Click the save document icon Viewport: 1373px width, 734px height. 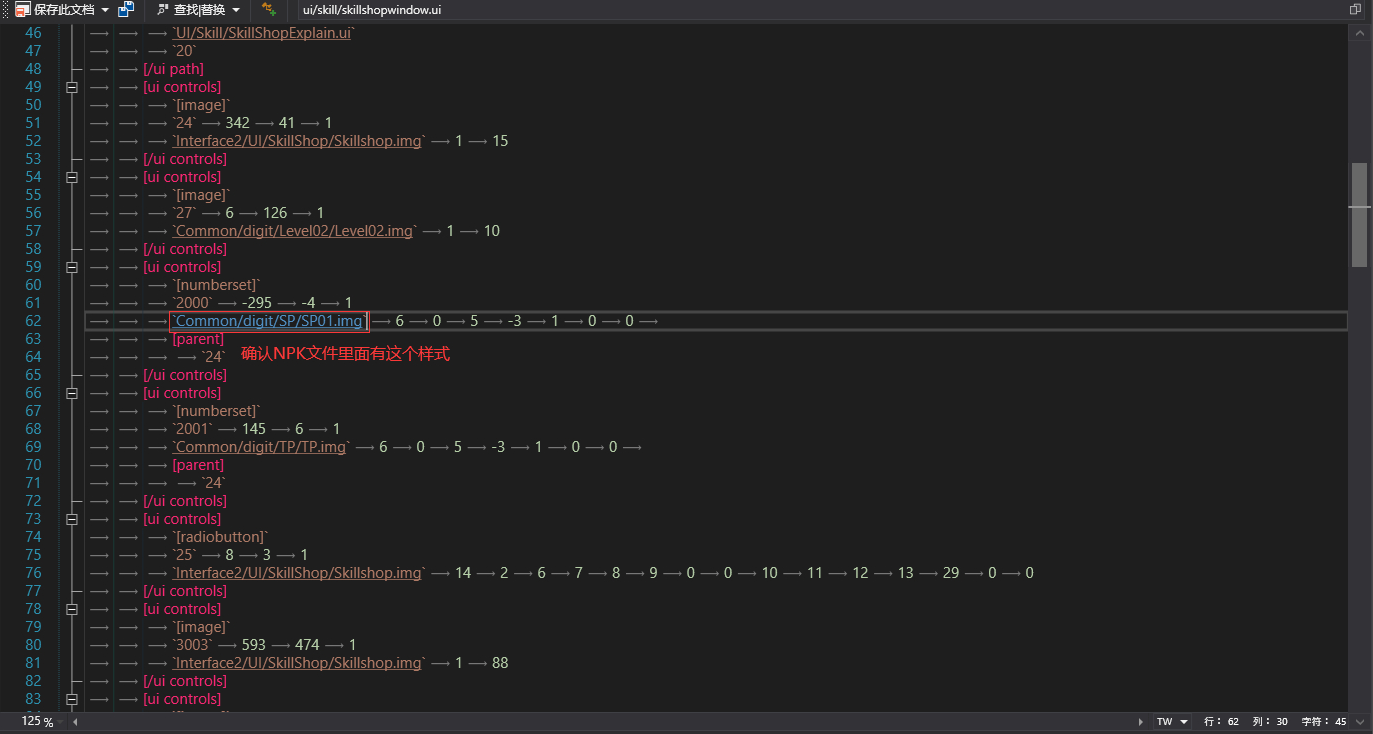21,10
